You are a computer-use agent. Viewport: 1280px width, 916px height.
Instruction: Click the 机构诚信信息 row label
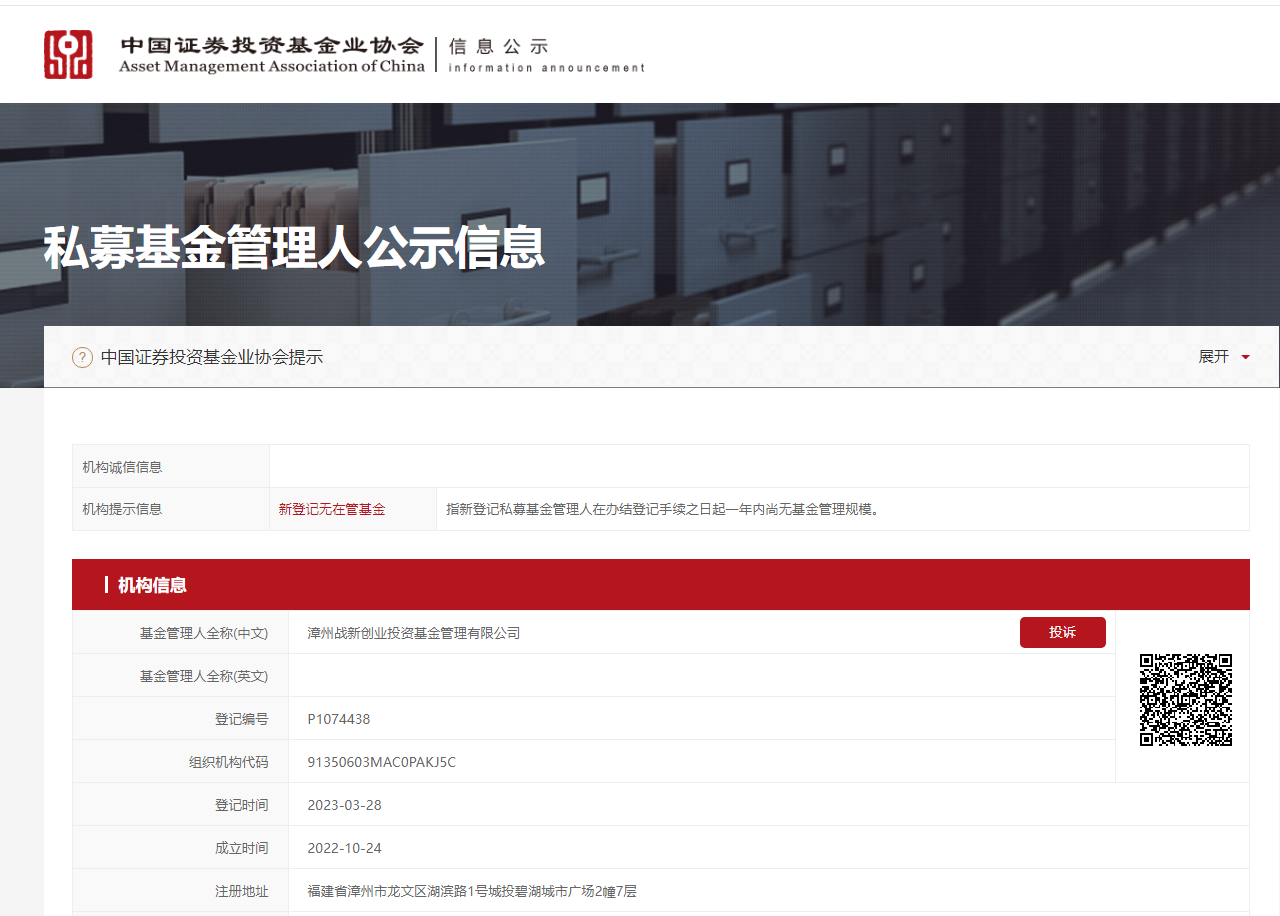tap(122, 467)
